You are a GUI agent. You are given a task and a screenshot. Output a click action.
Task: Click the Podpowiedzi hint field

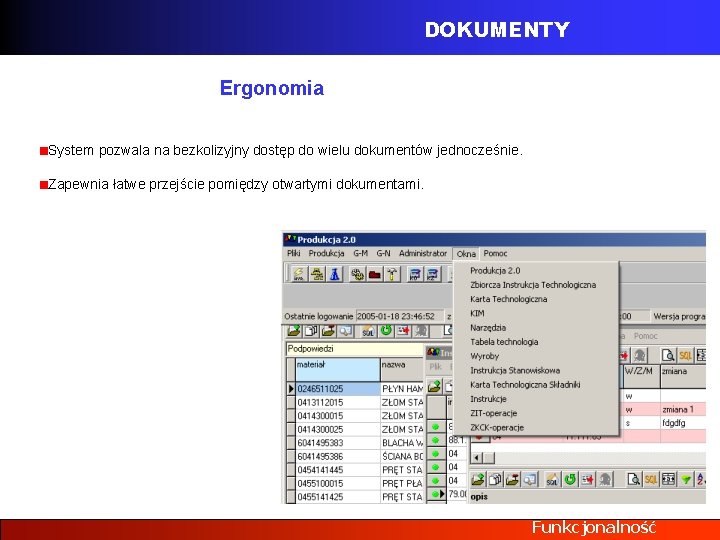tap(354, 349)
